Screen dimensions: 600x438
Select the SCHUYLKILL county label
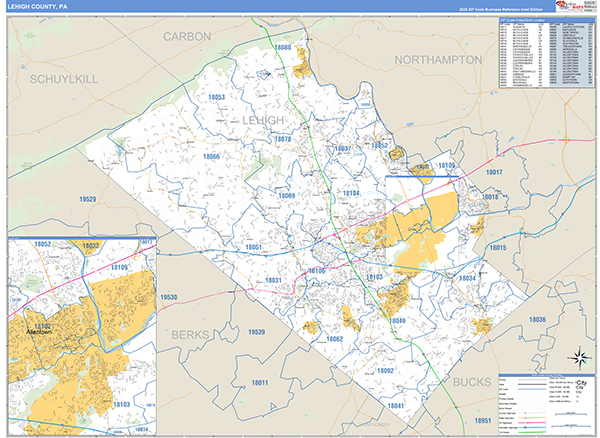pyautogui.click(x=65, y=78)
